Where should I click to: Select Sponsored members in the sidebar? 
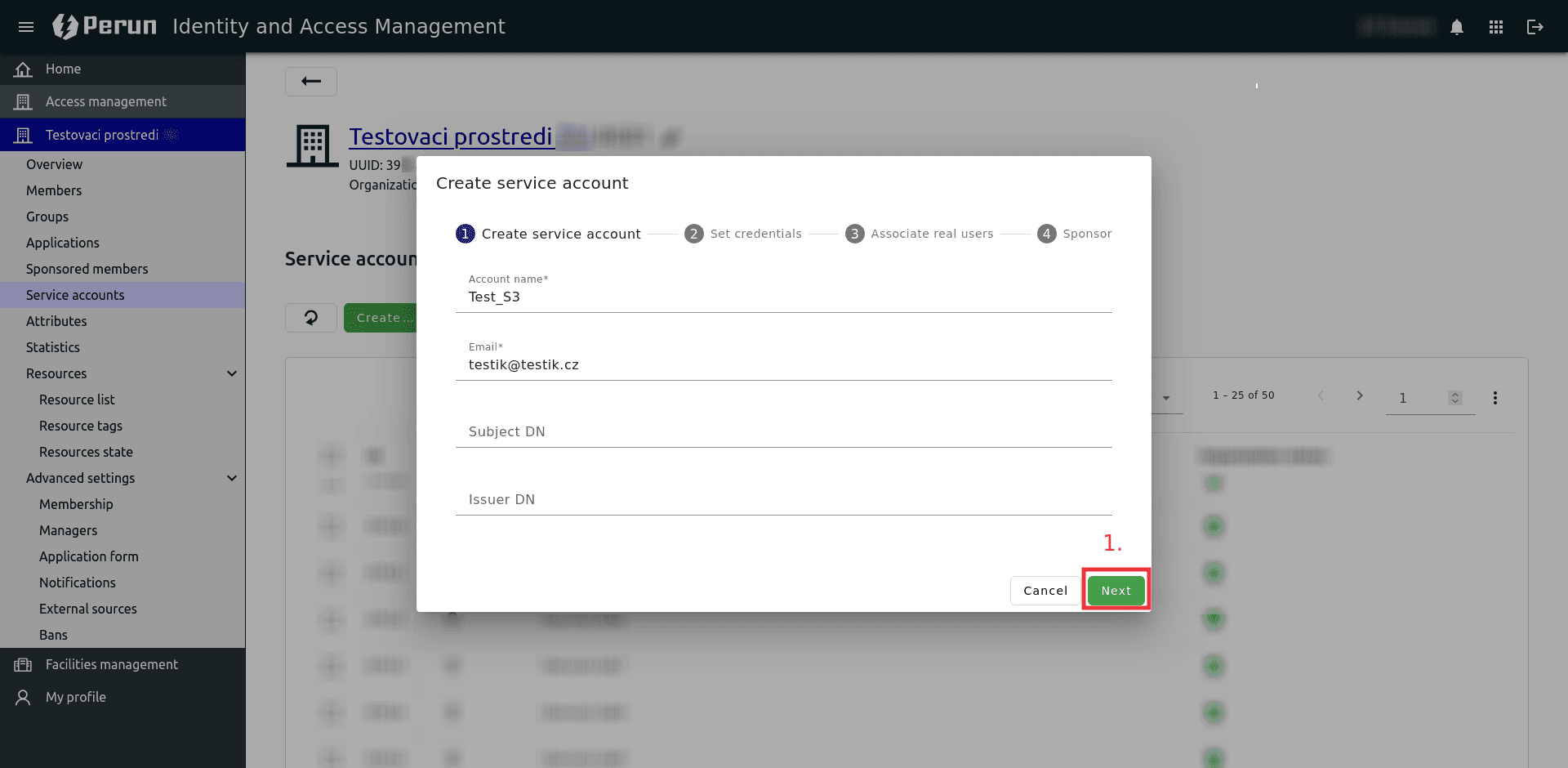pyautogui.click(x=87, y=269)
